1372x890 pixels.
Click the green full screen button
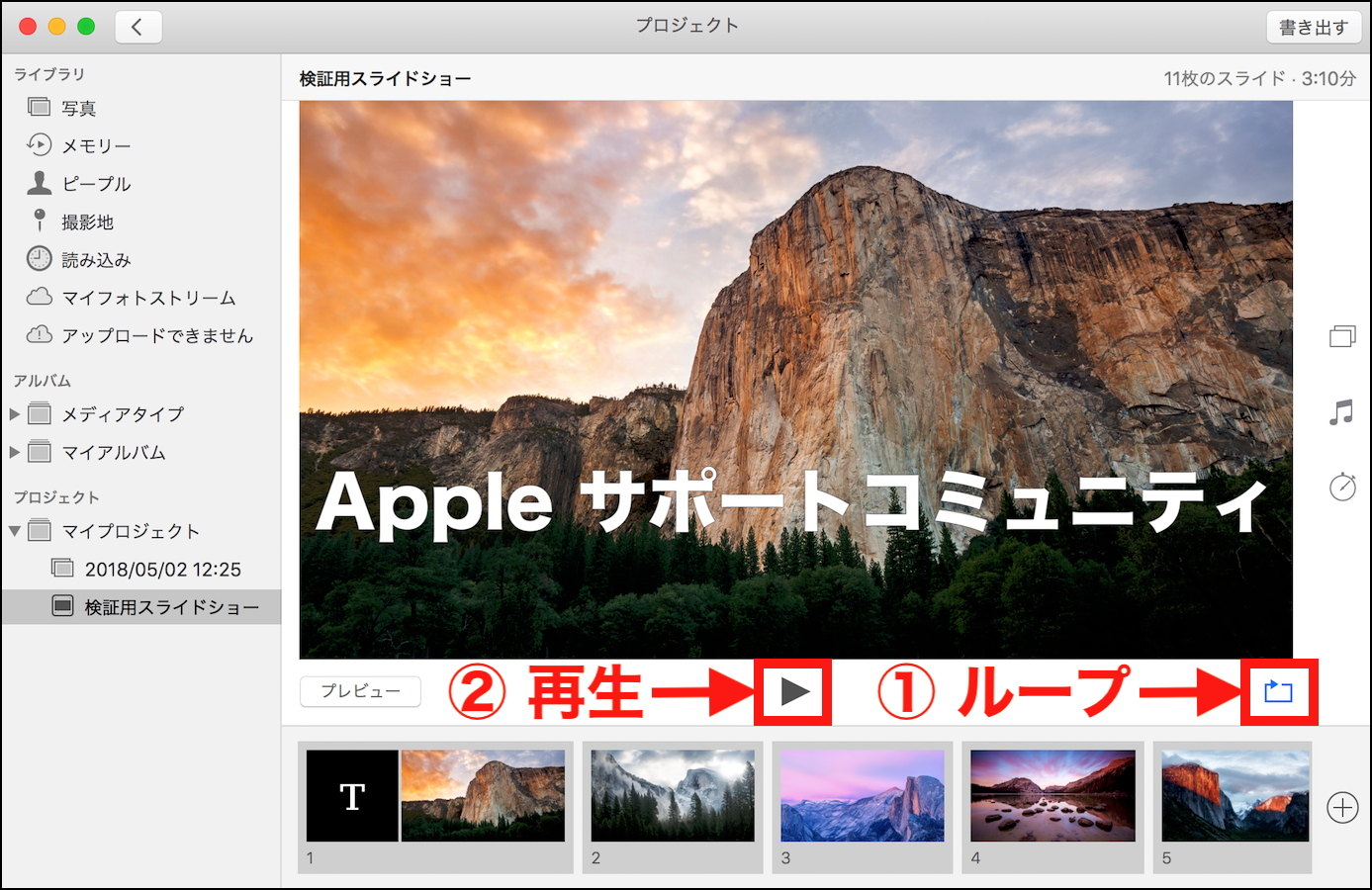(x=86, y=27)
